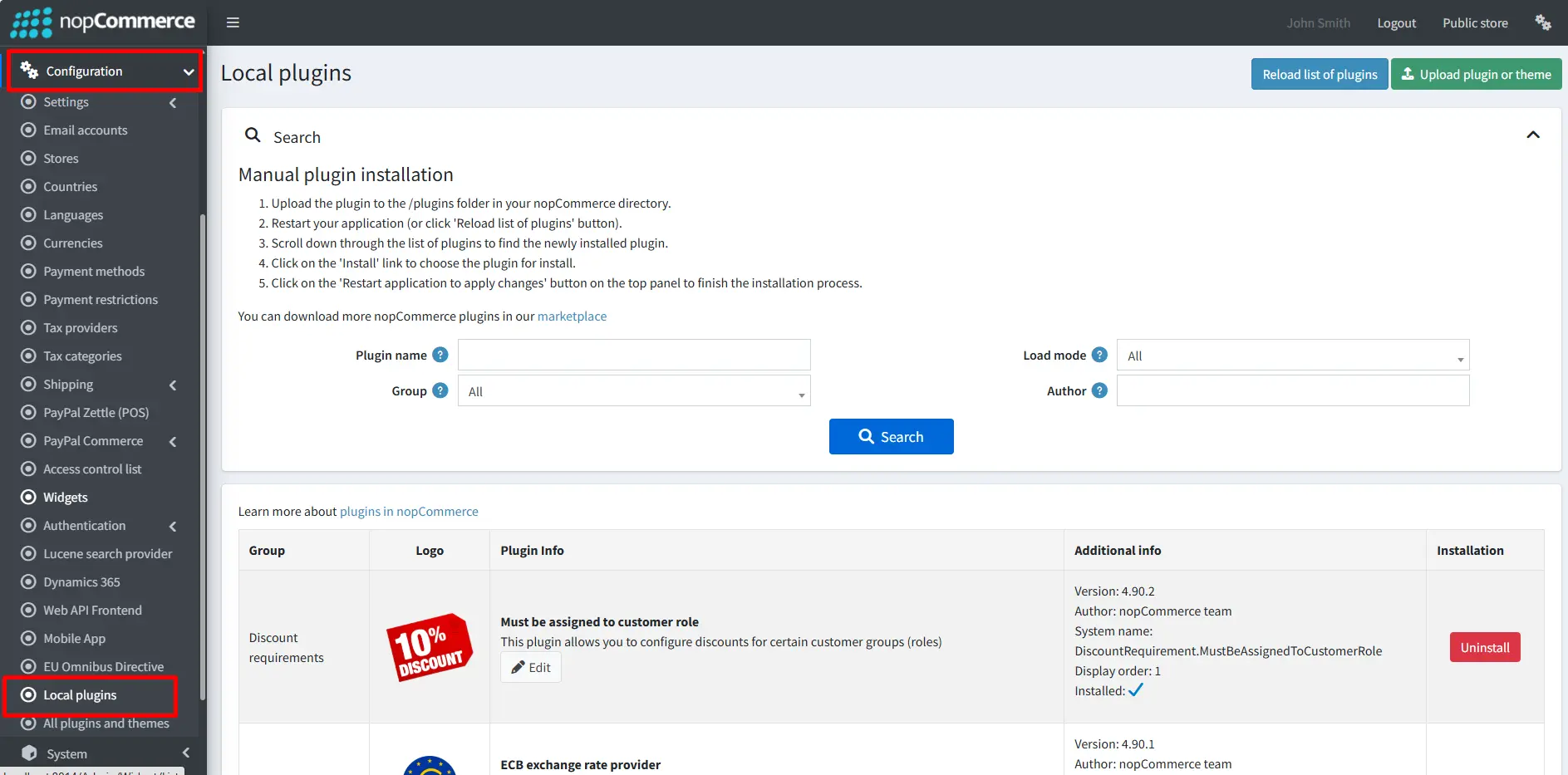1568x775 pixels.
Task: Click the Languages circle icon
Action: click(28, 214)
